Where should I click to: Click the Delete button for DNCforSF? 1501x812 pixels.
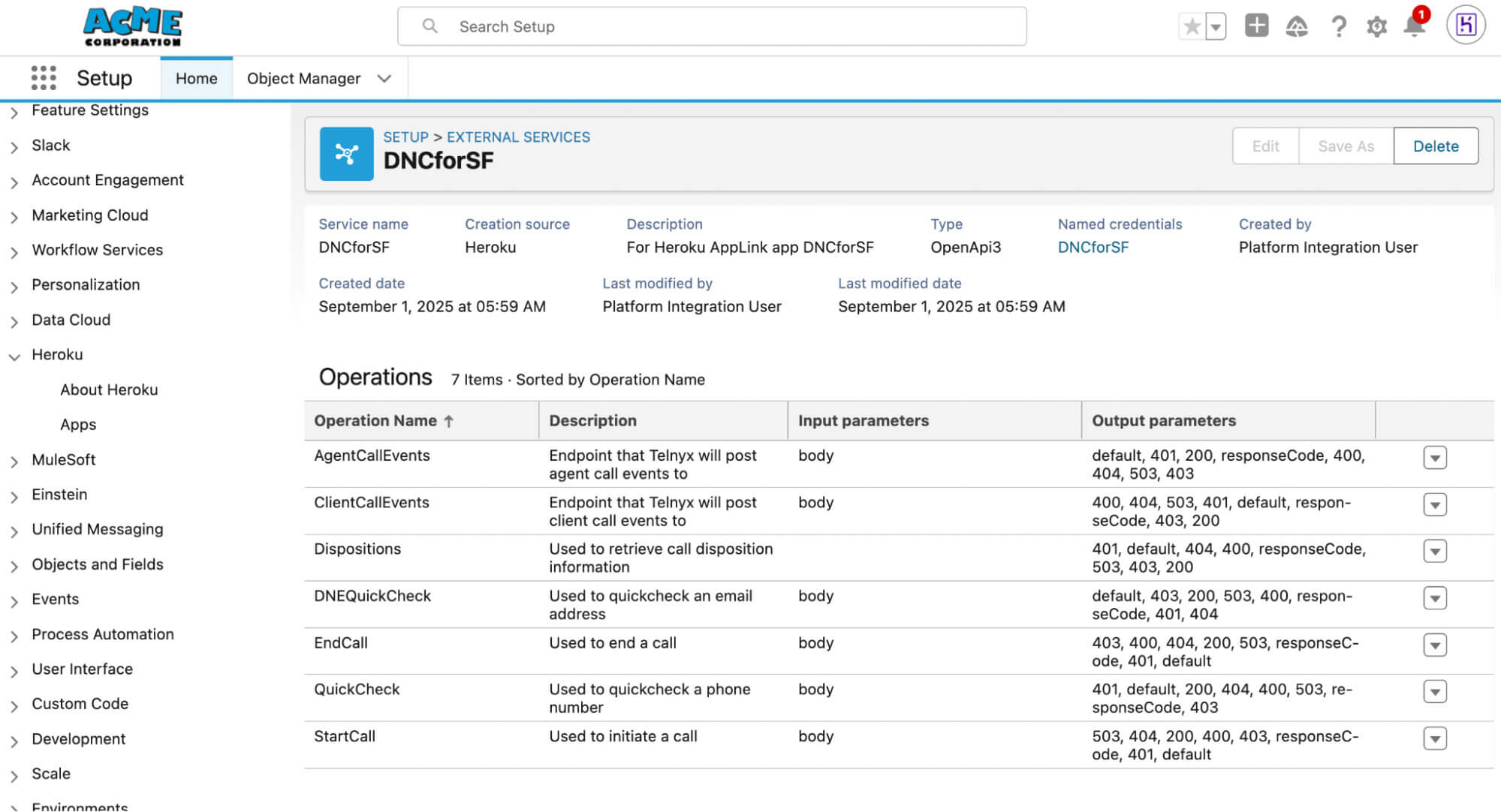click(1435, 146)
